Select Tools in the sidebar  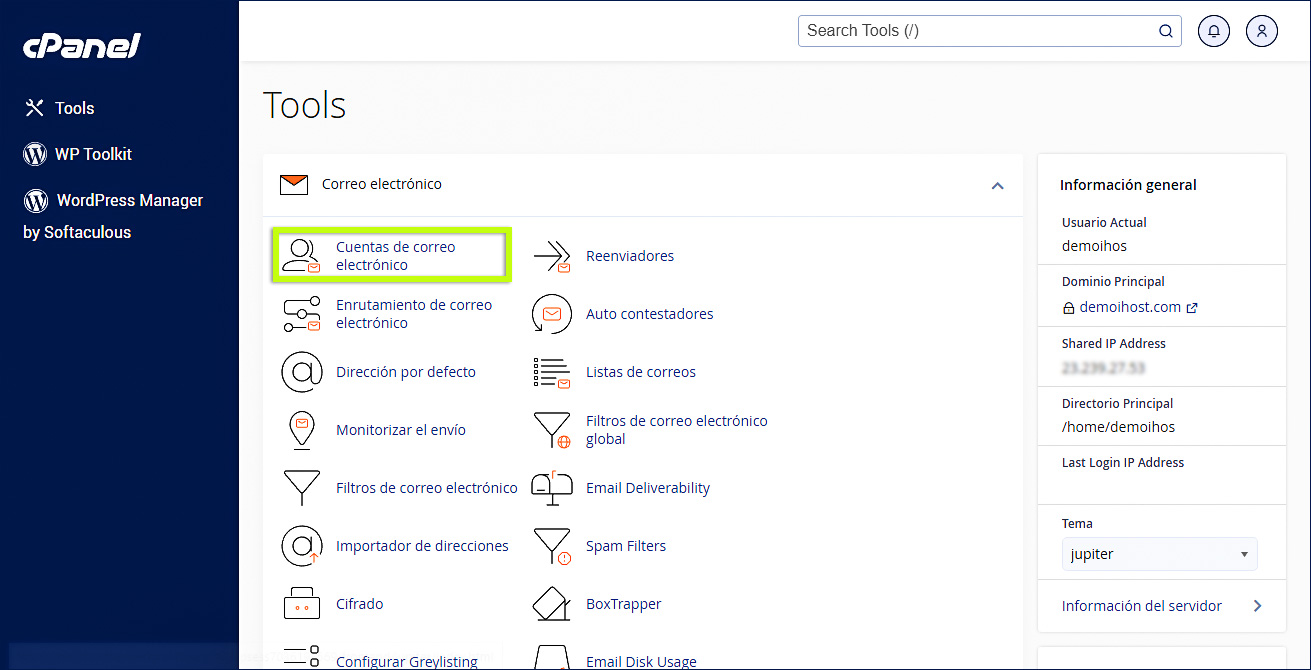click(x=75, y=108)
